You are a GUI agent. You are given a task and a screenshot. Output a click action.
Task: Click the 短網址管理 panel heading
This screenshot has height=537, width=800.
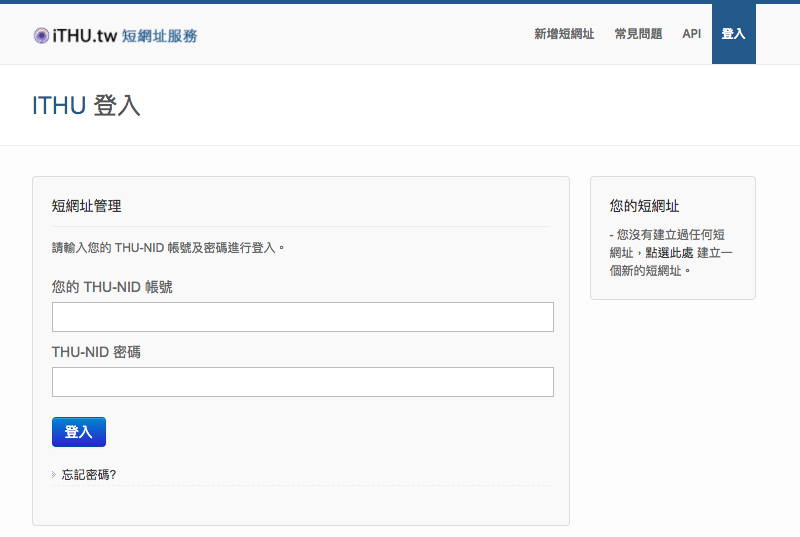tap(86, 206)
